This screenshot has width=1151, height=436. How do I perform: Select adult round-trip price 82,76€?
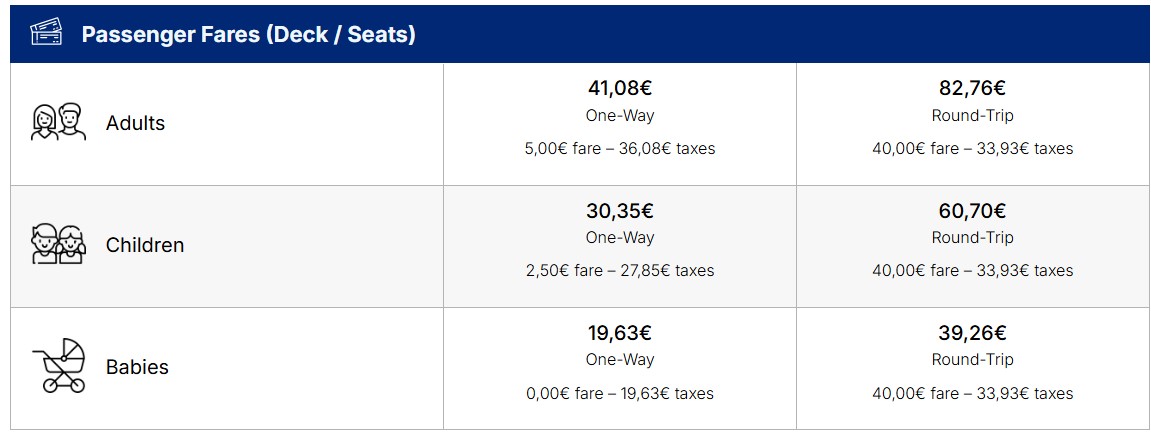[972, 88]
